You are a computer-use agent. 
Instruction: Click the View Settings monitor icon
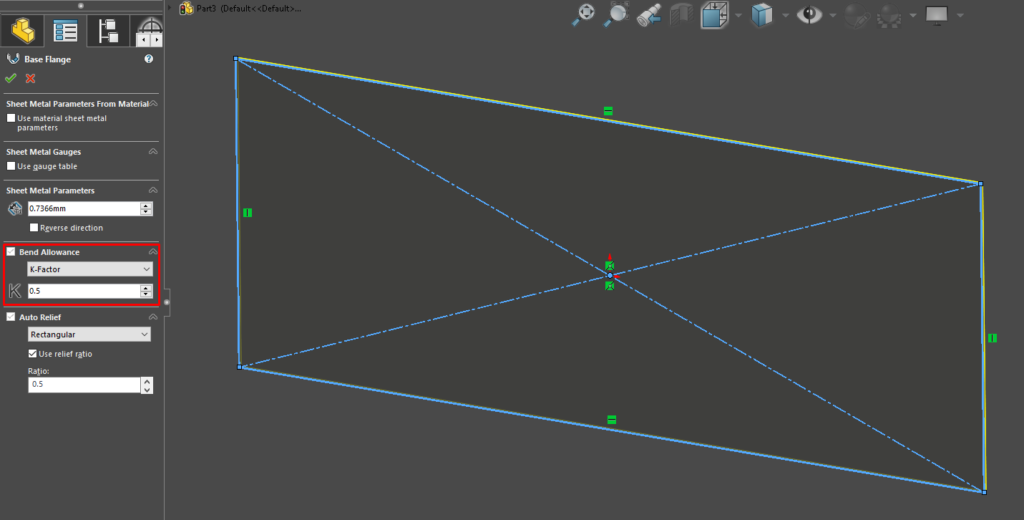[937, 15]
